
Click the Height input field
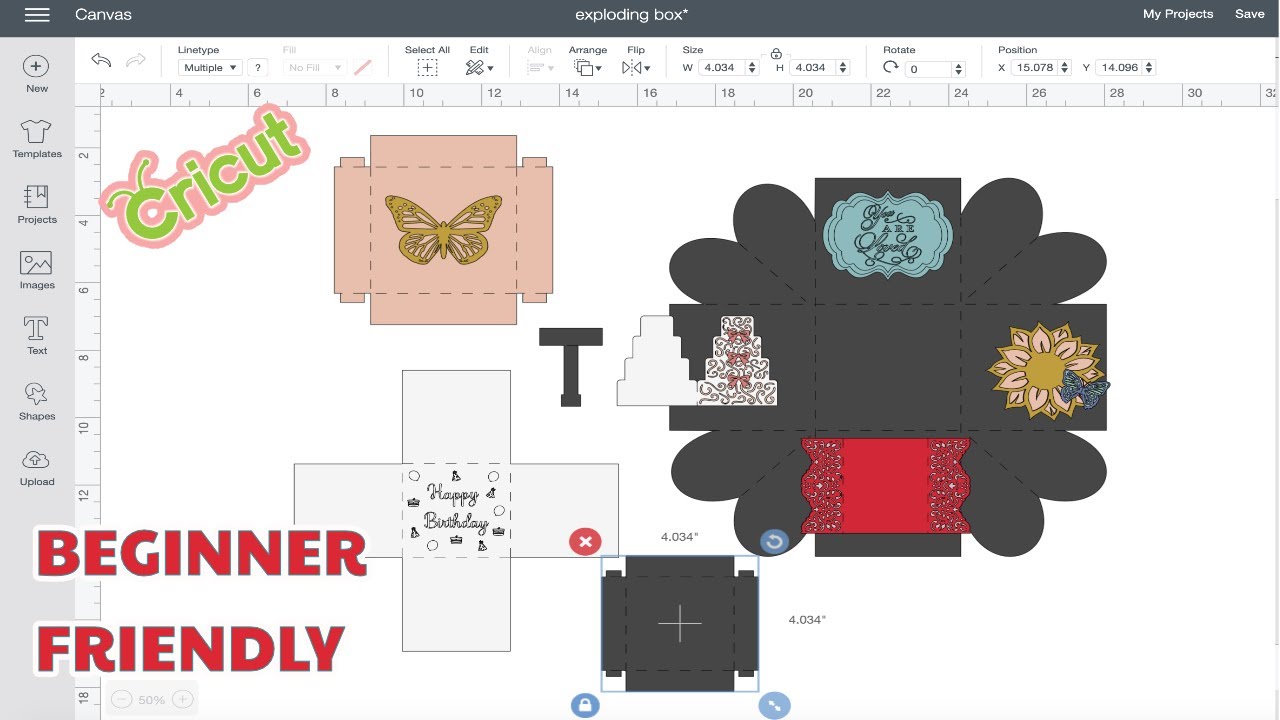click(812, 68)
